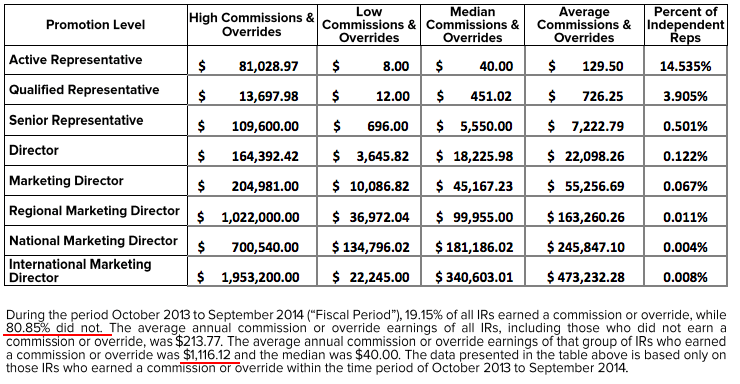This screenshot has height=384, width=740.
Task: Click the 14.535% percent of reps cell
Action: pyautogui.click(x=685, y=66)
